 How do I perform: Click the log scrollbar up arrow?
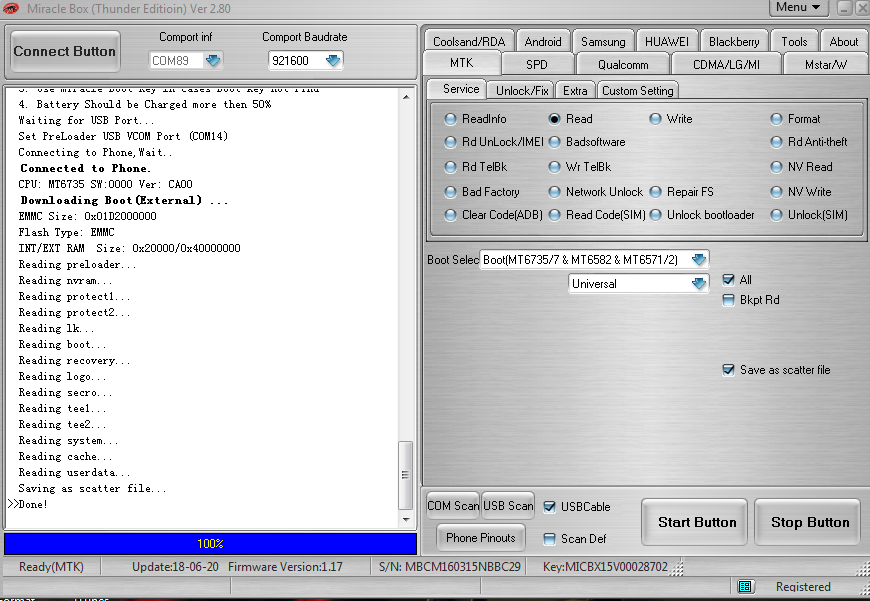coord(406,97)
